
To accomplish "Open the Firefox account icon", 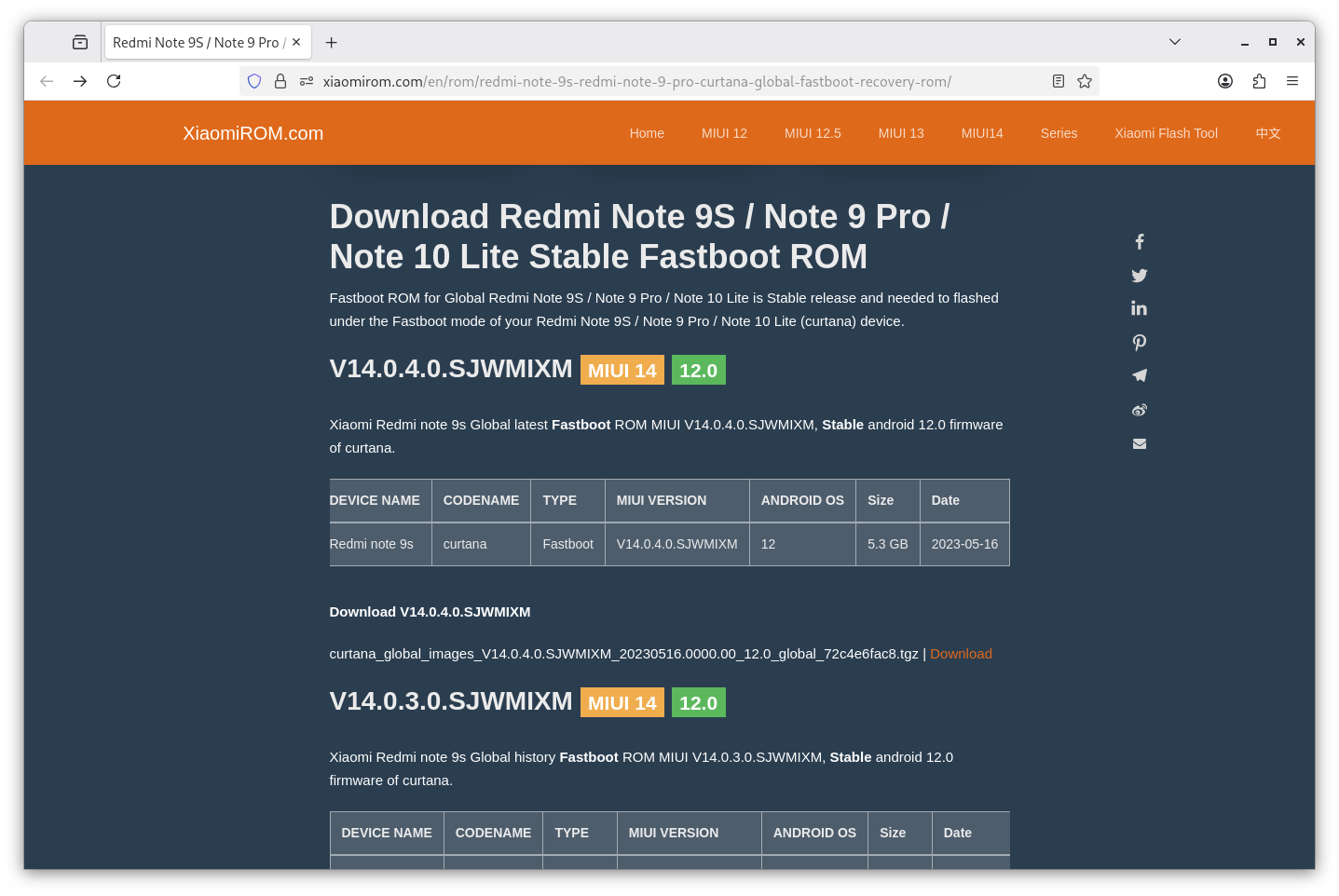I will (1225, 81).
